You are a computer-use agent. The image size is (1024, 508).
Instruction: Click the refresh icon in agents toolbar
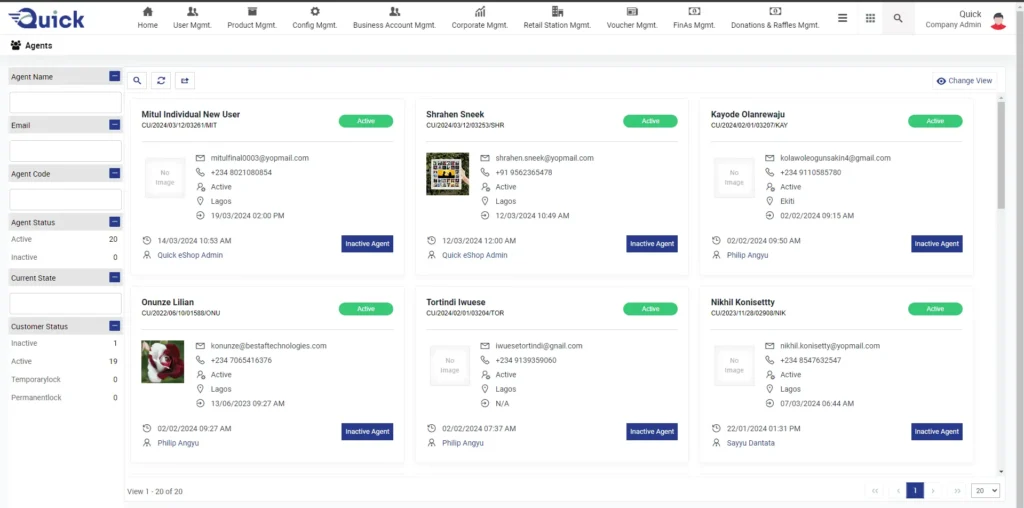(x=161, y=81)
